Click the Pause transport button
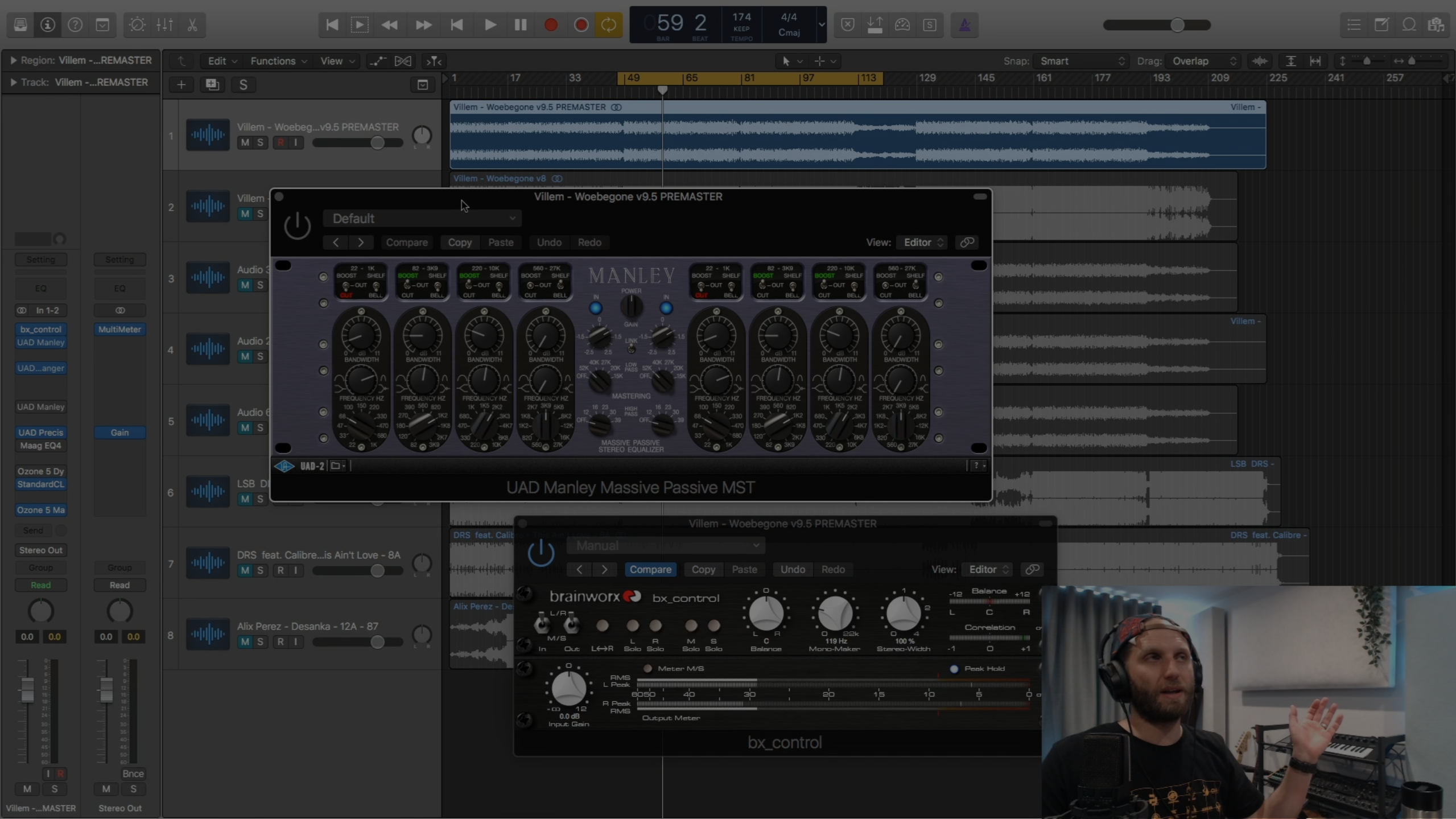This screenshot has width=1456, height=819. (521, 25)
